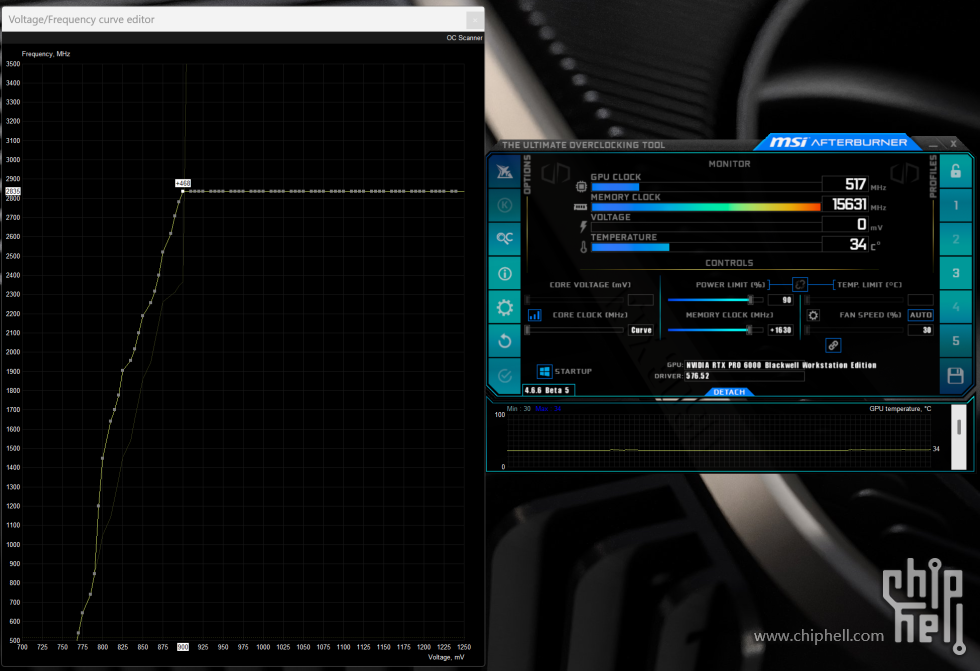Open Afterburner settings gear in sidebar

(505, 307)
